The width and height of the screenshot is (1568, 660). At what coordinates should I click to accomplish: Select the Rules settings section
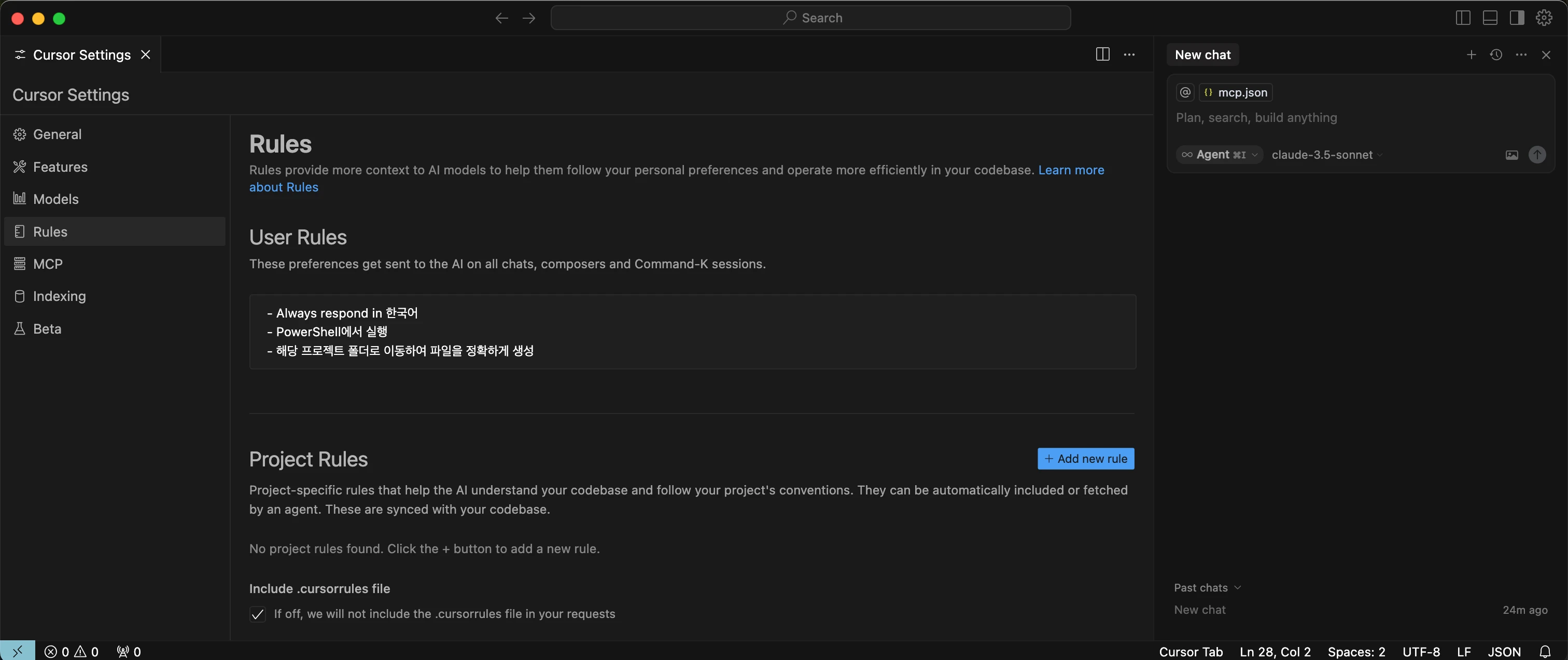[x=115, y=231]
